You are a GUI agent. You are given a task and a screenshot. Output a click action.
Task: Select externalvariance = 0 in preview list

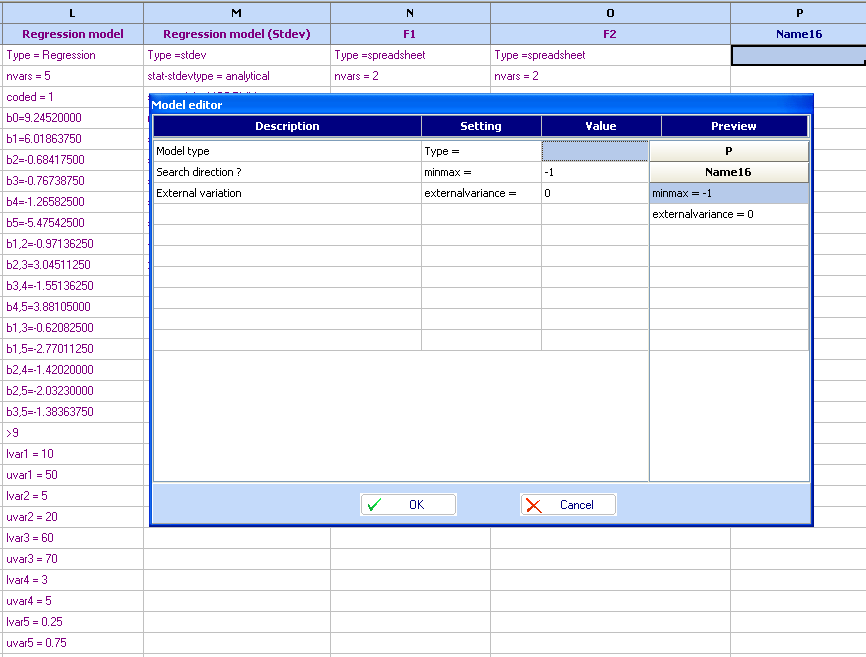pyautogui.click(x=729, y=214)
